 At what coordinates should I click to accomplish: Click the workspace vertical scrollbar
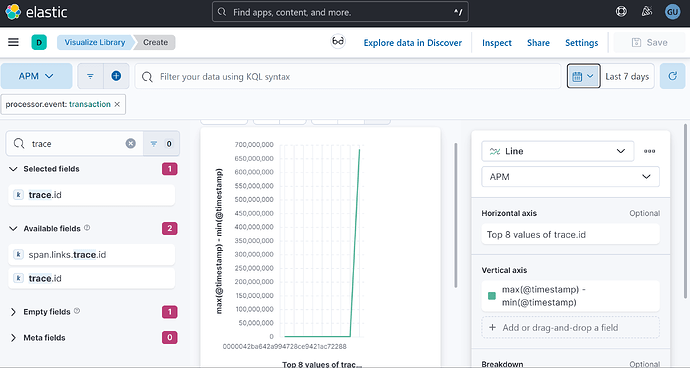coord(455,215)
